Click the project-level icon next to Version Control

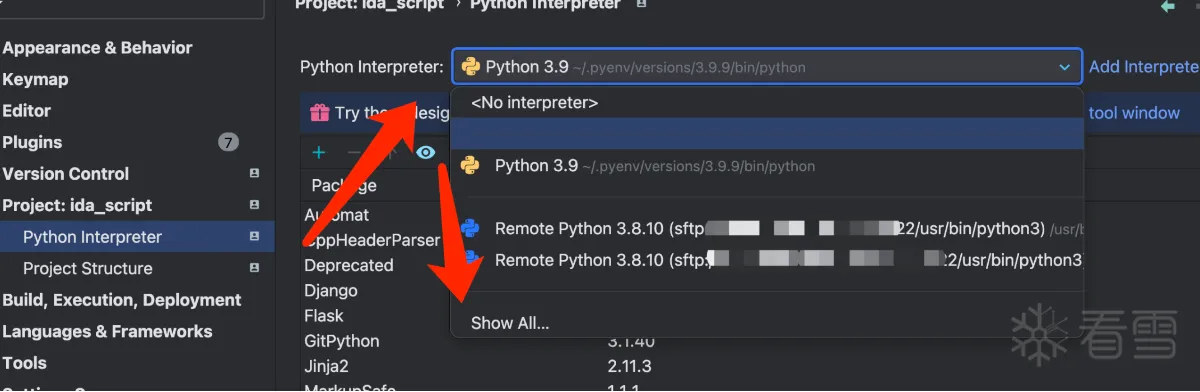(254, 174)
